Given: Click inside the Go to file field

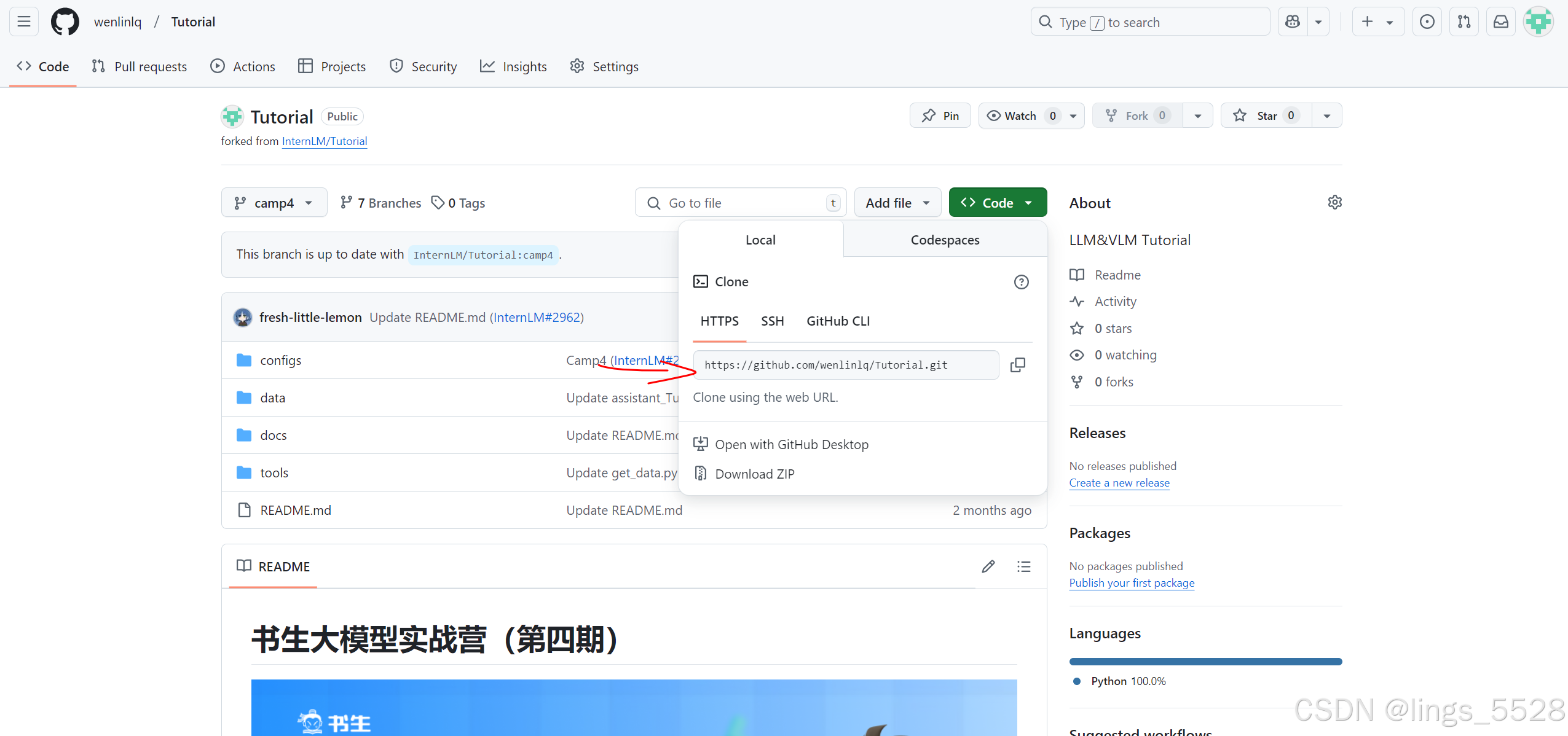Looking at the screenshot, I should point(738,202).
